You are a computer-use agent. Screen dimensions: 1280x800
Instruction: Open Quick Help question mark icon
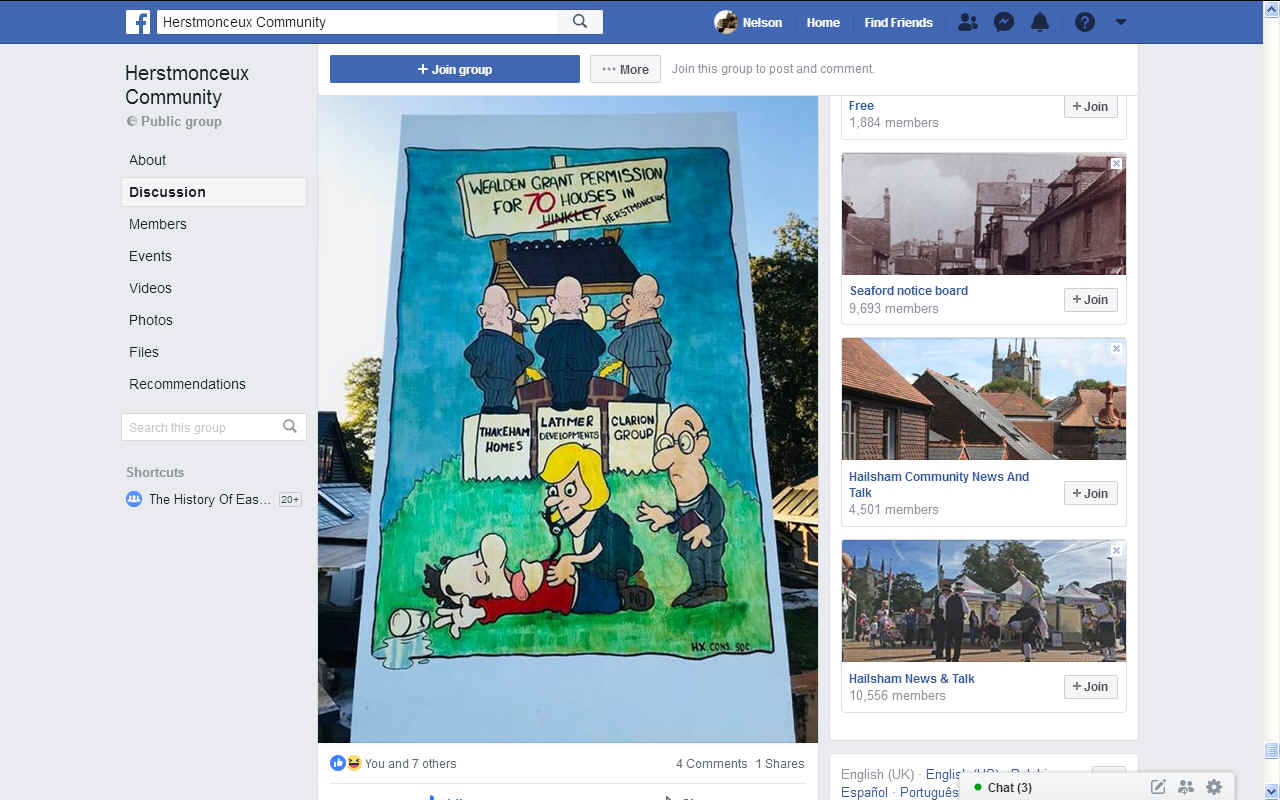[1085, 22]
